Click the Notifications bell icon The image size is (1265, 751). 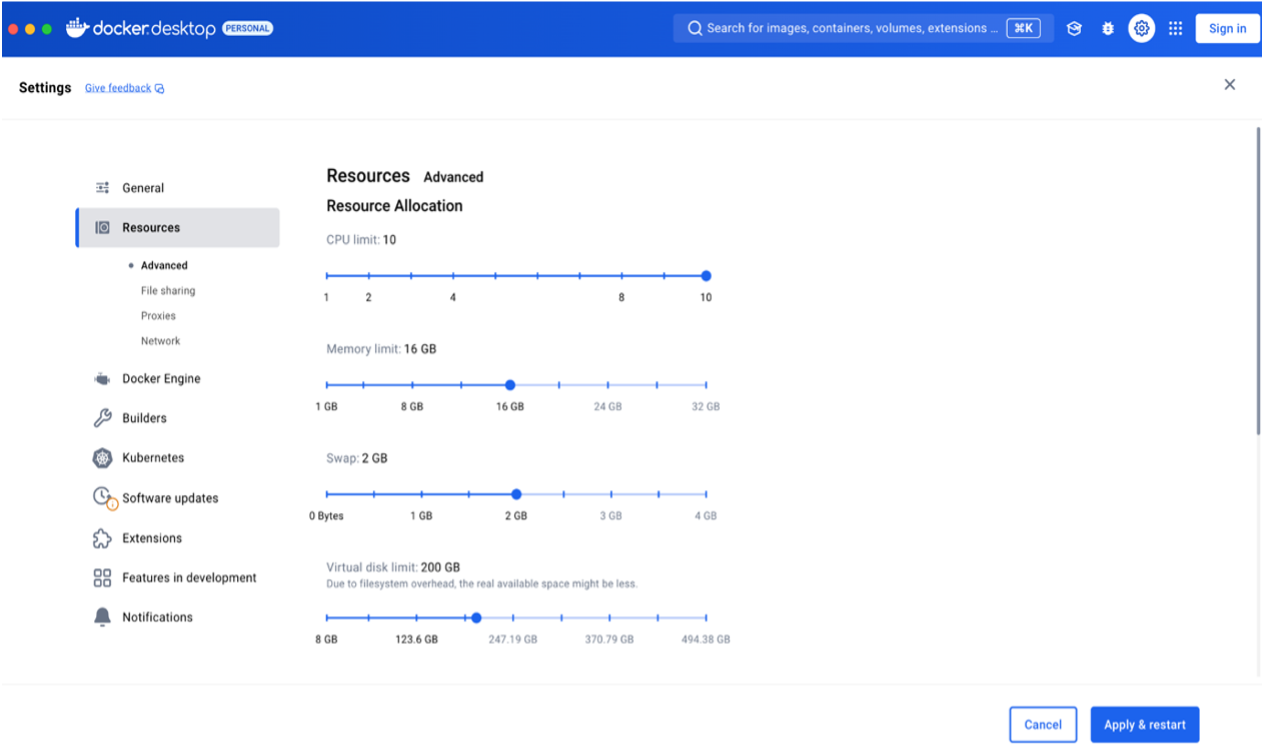102,617
